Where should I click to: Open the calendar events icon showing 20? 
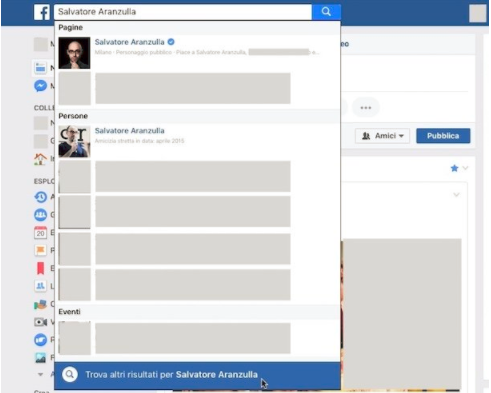click(40, 233)
